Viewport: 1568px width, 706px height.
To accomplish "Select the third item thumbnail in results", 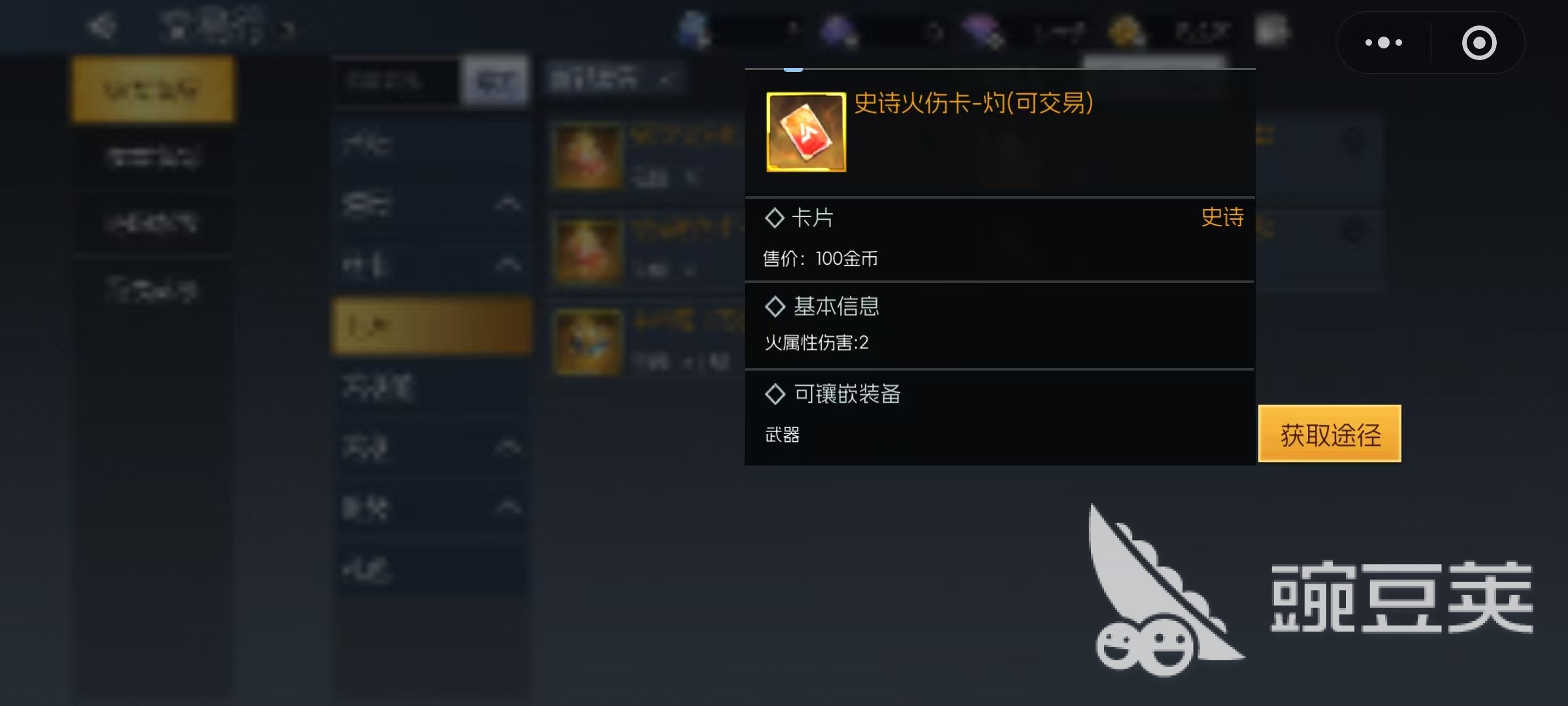I will coord(587,341).
